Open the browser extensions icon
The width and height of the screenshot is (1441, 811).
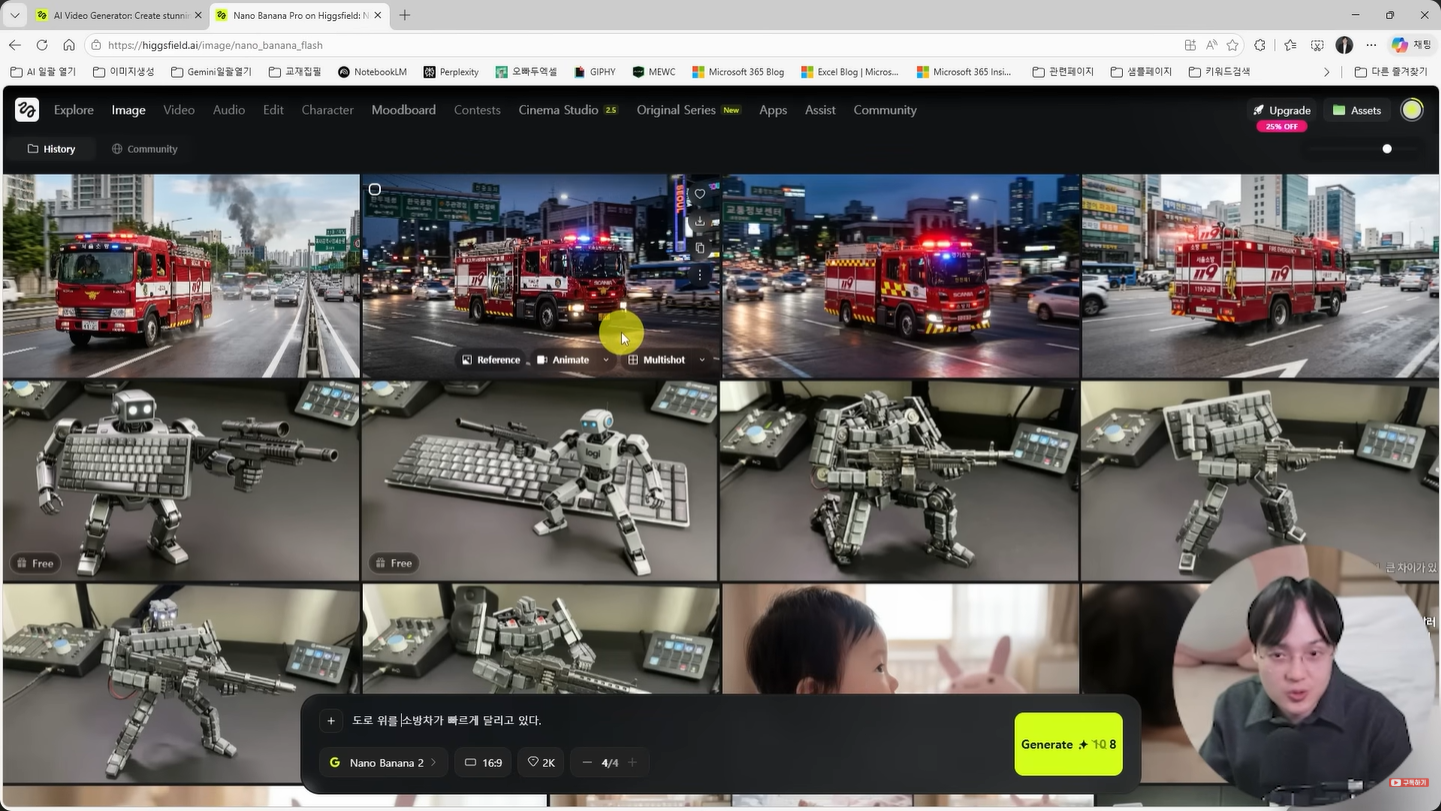pyautogui.click(x=1260, y=45)
